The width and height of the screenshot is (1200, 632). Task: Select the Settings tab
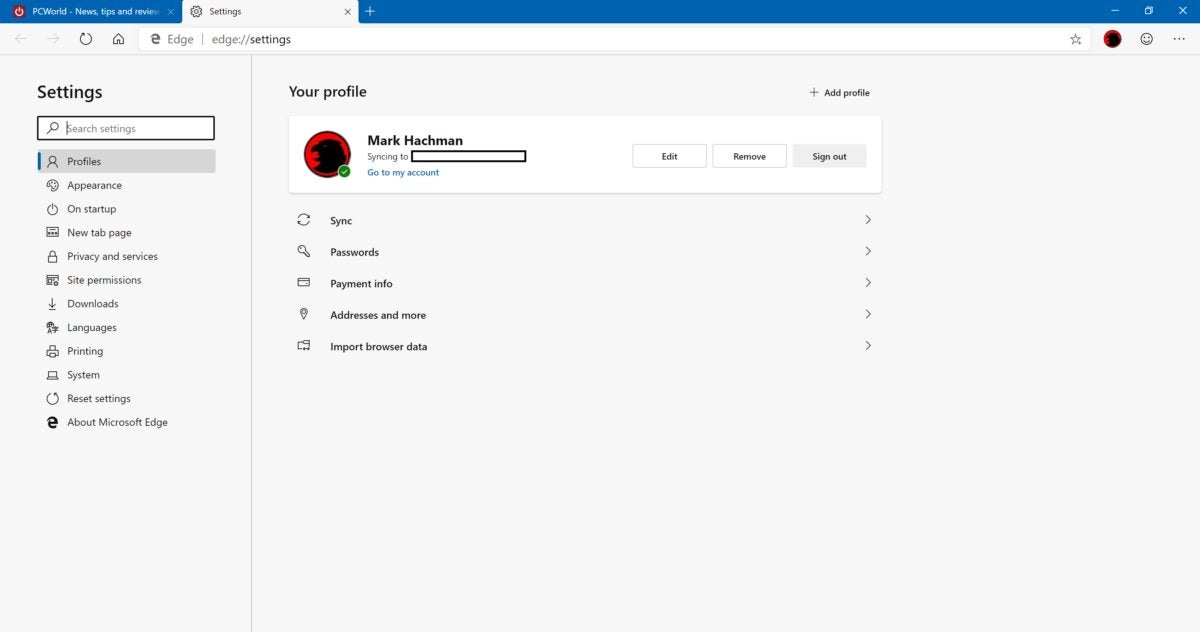[x=270, y=11]
